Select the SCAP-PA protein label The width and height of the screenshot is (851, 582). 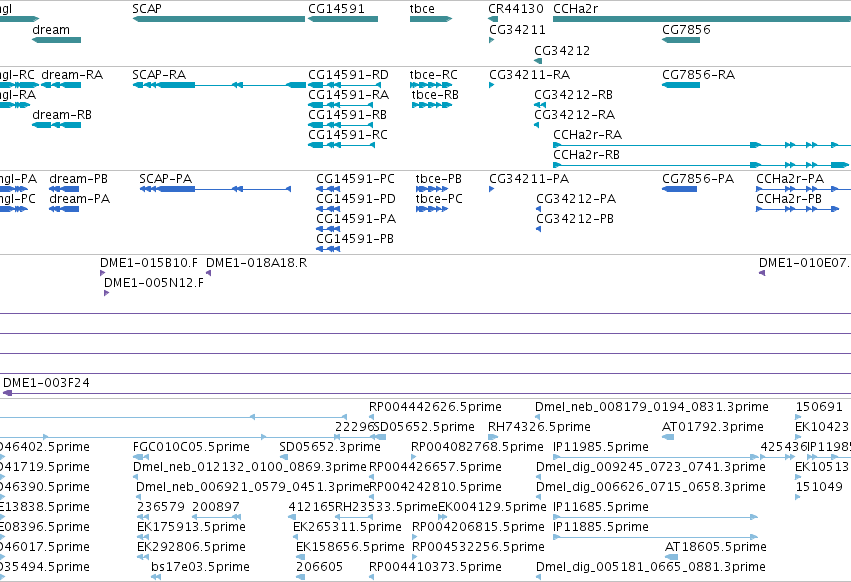pyautogui.click(x=166, y=179)
